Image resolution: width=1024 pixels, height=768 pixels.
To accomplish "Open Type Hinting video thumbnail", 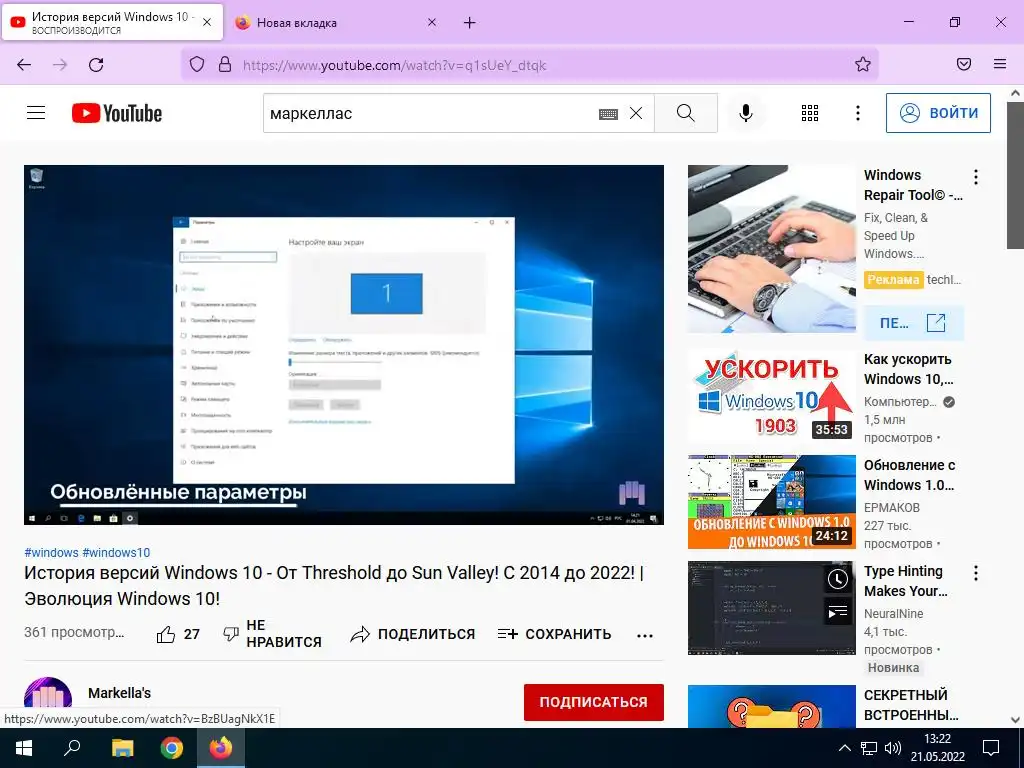I will 771,607.
